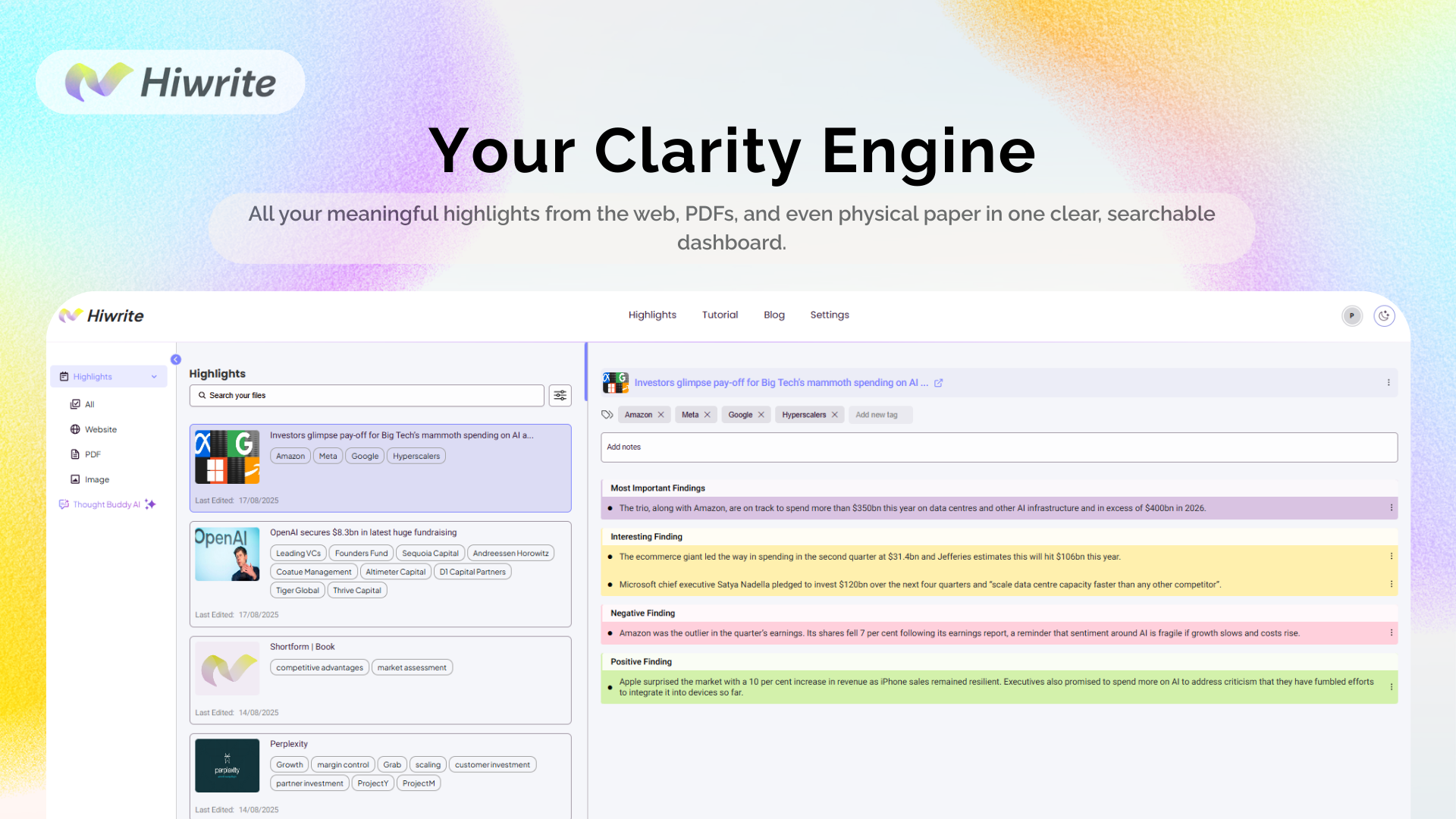This screenshot has height=819, width=1456.
Task: Click the Hyperscalers tag in the first card
Action: [416, 456]
